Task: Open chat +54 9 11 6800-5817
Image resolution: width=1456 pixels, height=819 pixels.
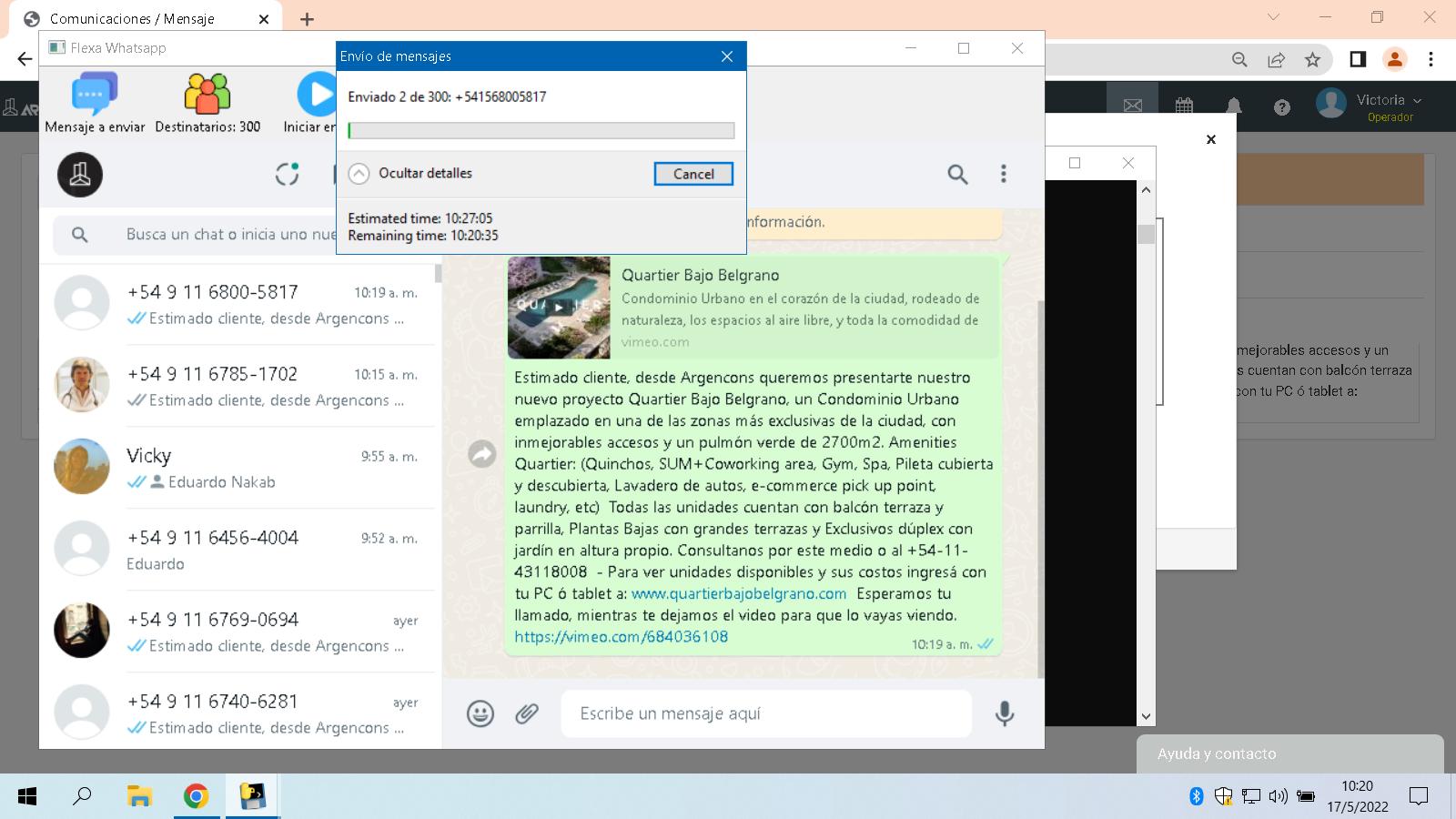Action: coord(238,304)
